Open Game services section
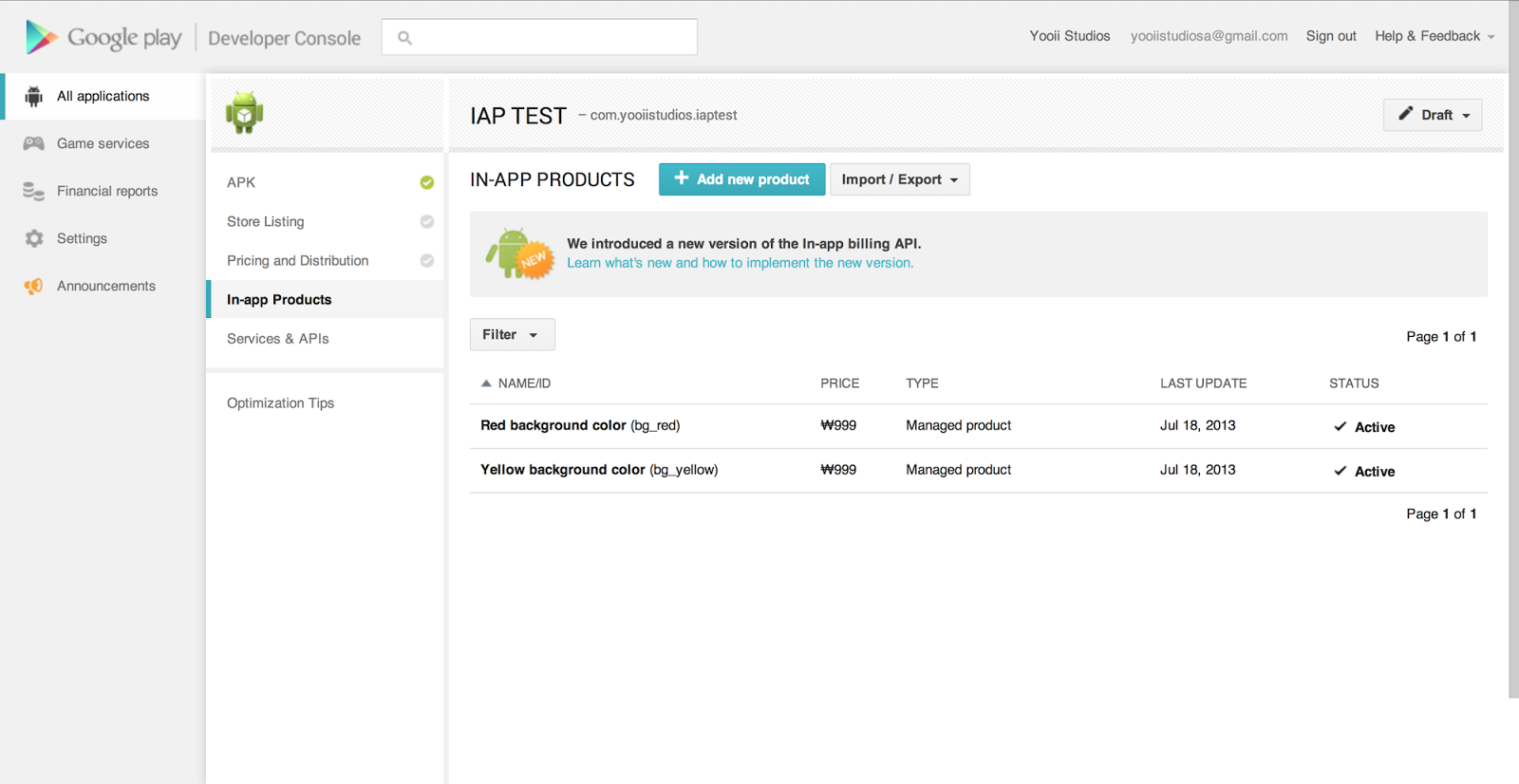The width and height of the screenshot is (1519, 784). [x=103, y=143]
